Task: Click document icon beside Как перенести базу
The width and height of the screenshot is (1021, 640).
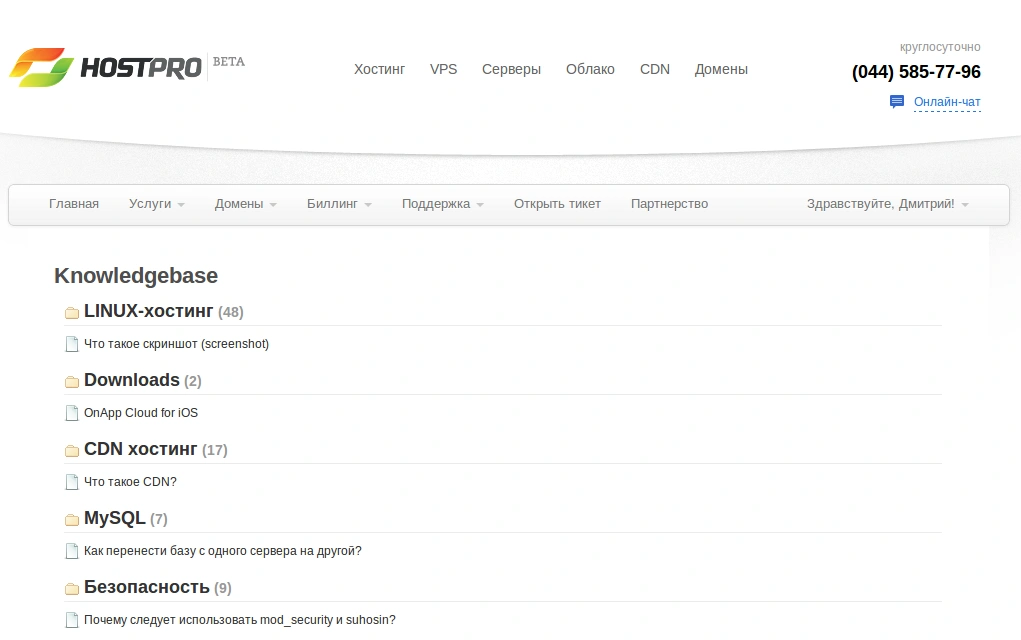Action: click(72, 551)
